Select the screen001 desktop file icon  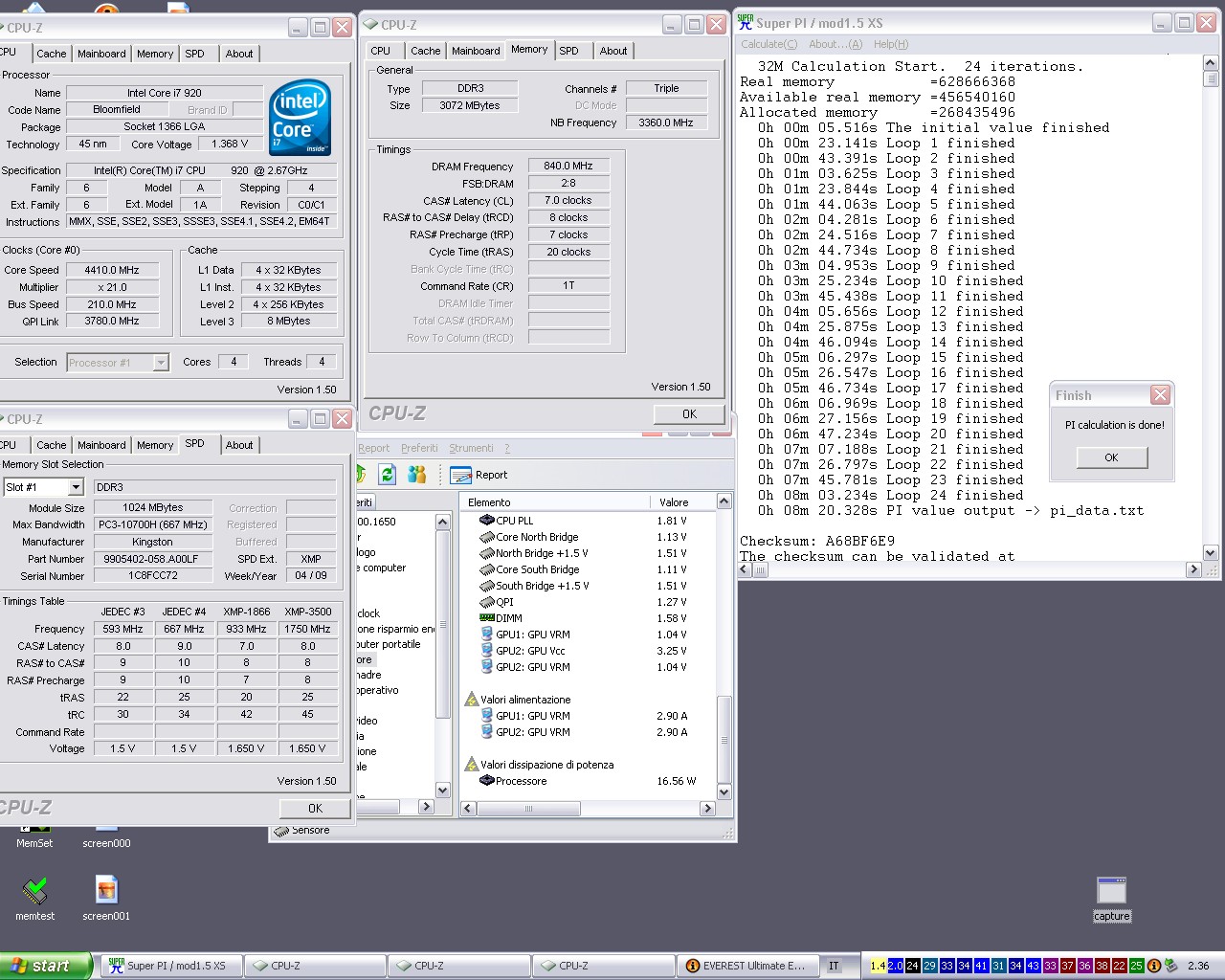(106, 899)
